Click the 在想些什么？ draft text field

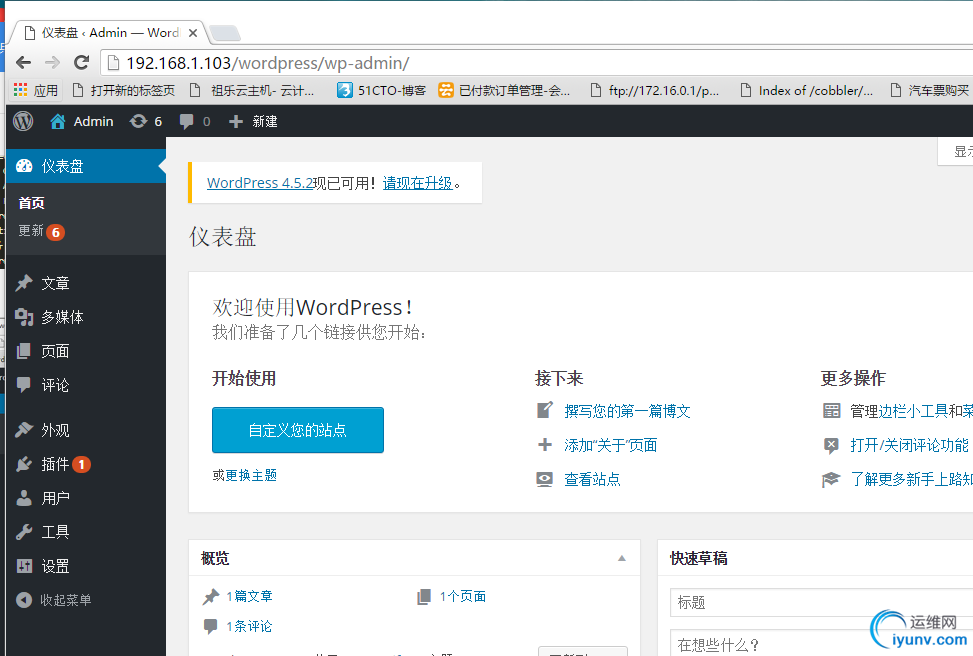822,643
